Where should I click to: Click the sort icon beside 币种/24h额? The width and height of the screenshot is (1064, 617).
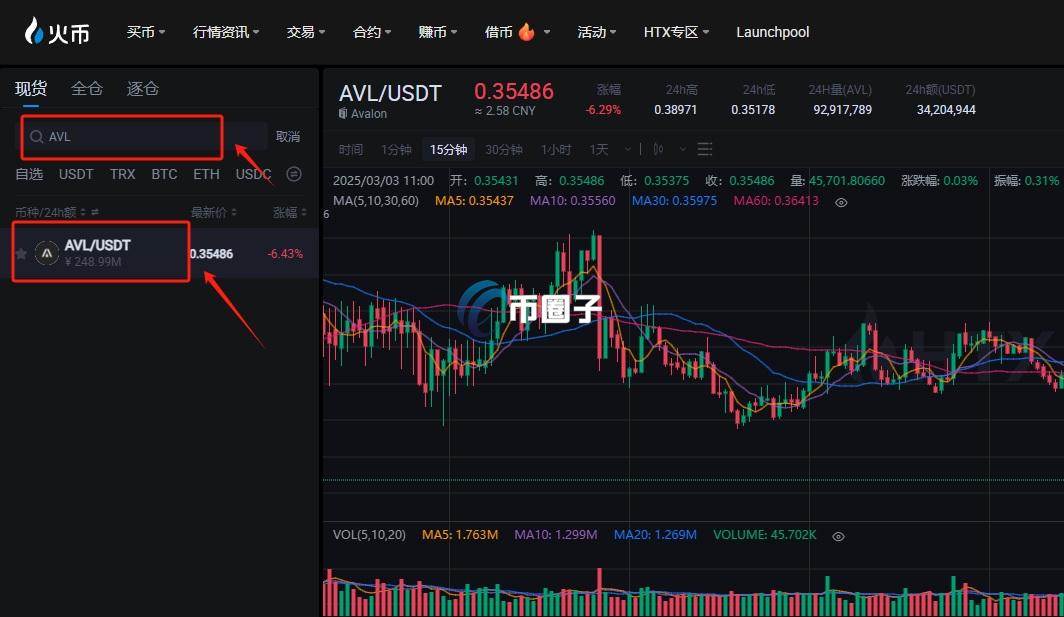95,212
